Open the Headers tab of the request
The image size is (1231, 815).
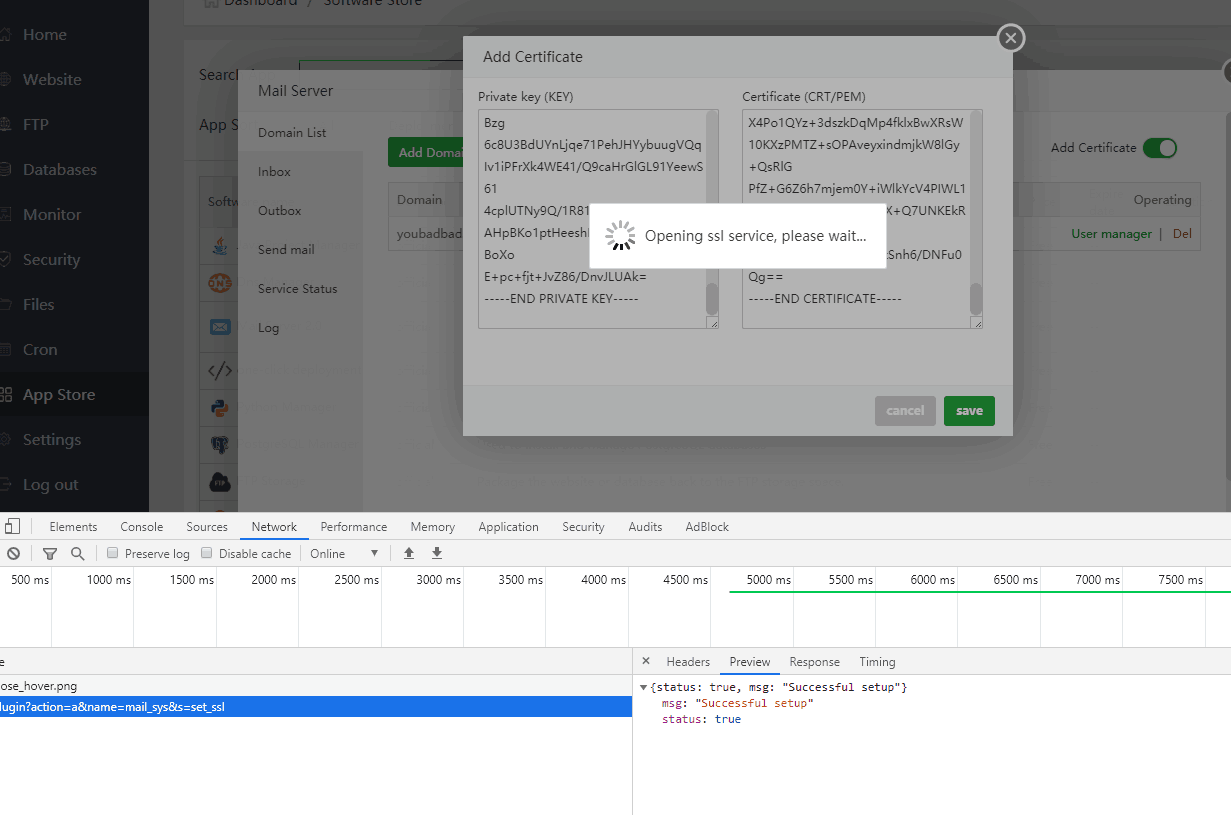click(x=688, y=662)
